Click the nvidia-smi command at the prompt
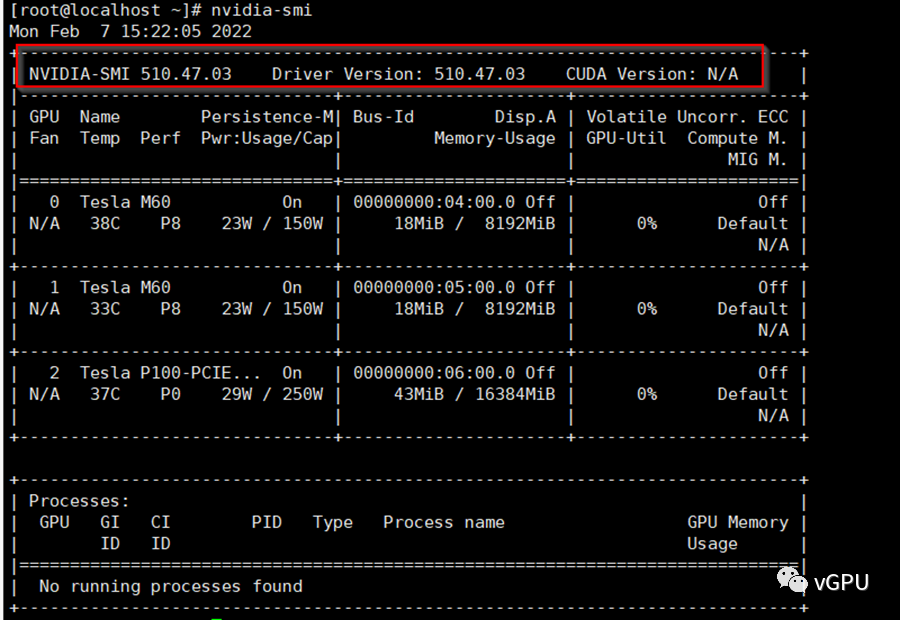 [x=261, y=10]
